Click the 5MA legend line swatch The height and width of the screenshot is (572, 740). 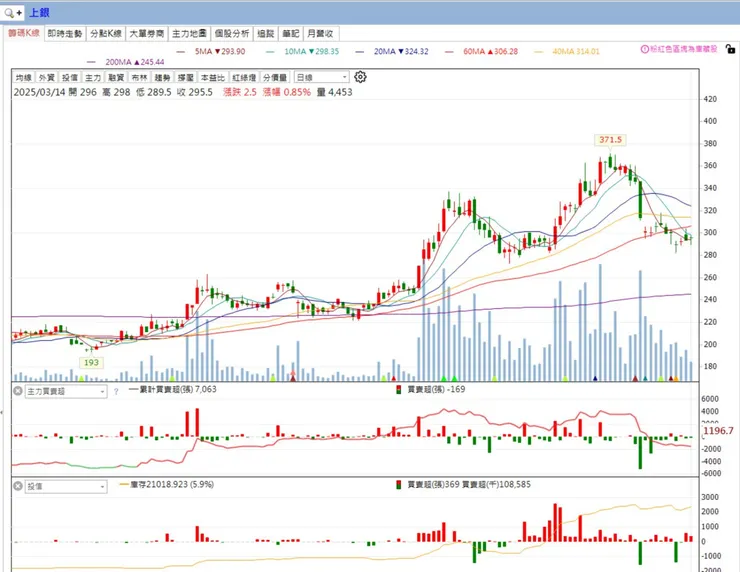pos(180,51)
